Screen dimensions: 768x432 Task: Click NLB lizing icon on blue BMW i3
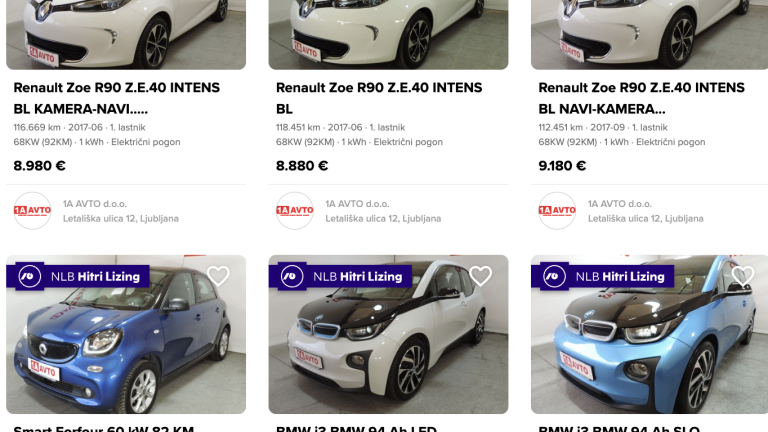point(554,276)
